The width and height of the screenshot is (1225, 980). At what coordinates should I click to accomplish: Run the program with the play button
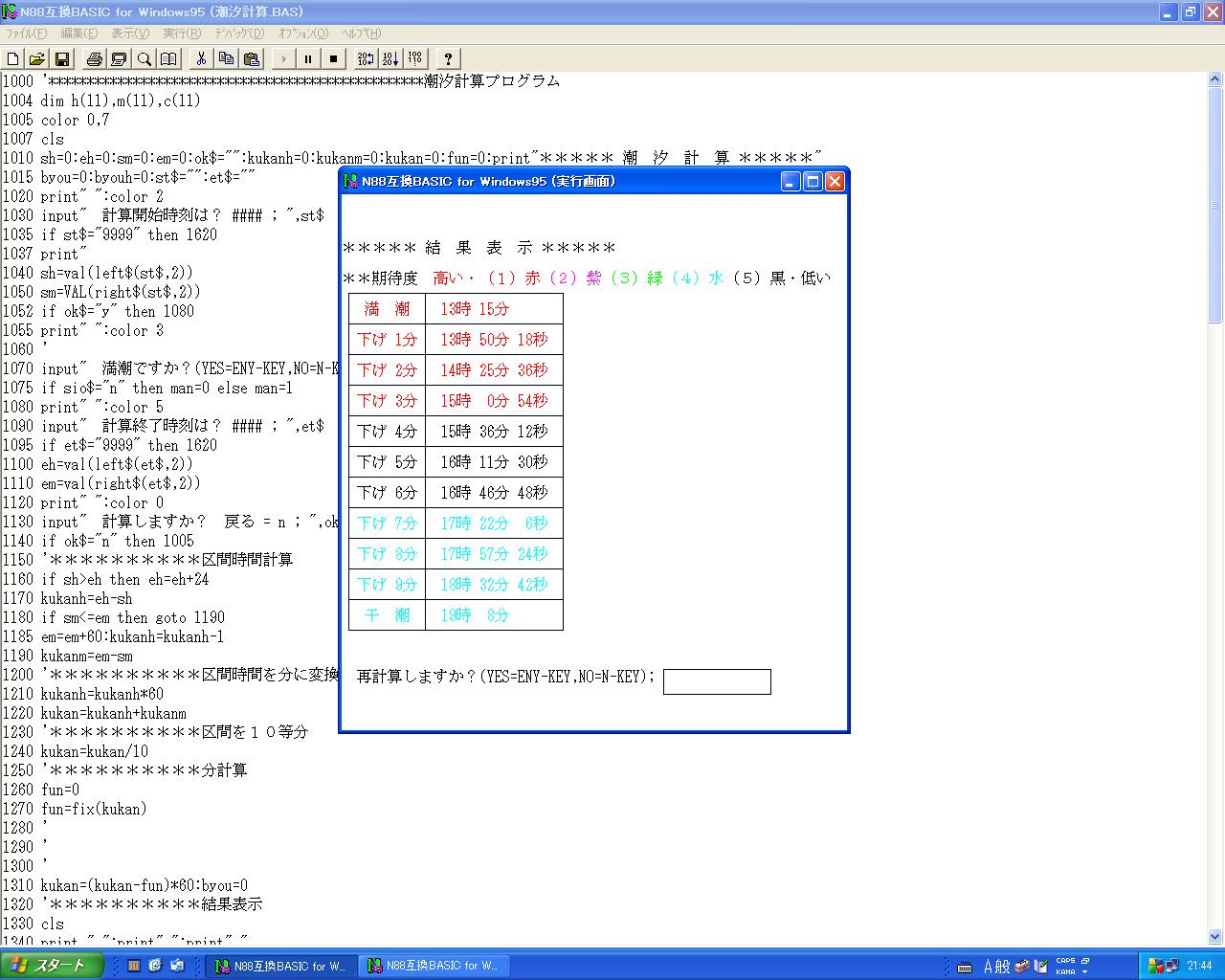point(283,59)
